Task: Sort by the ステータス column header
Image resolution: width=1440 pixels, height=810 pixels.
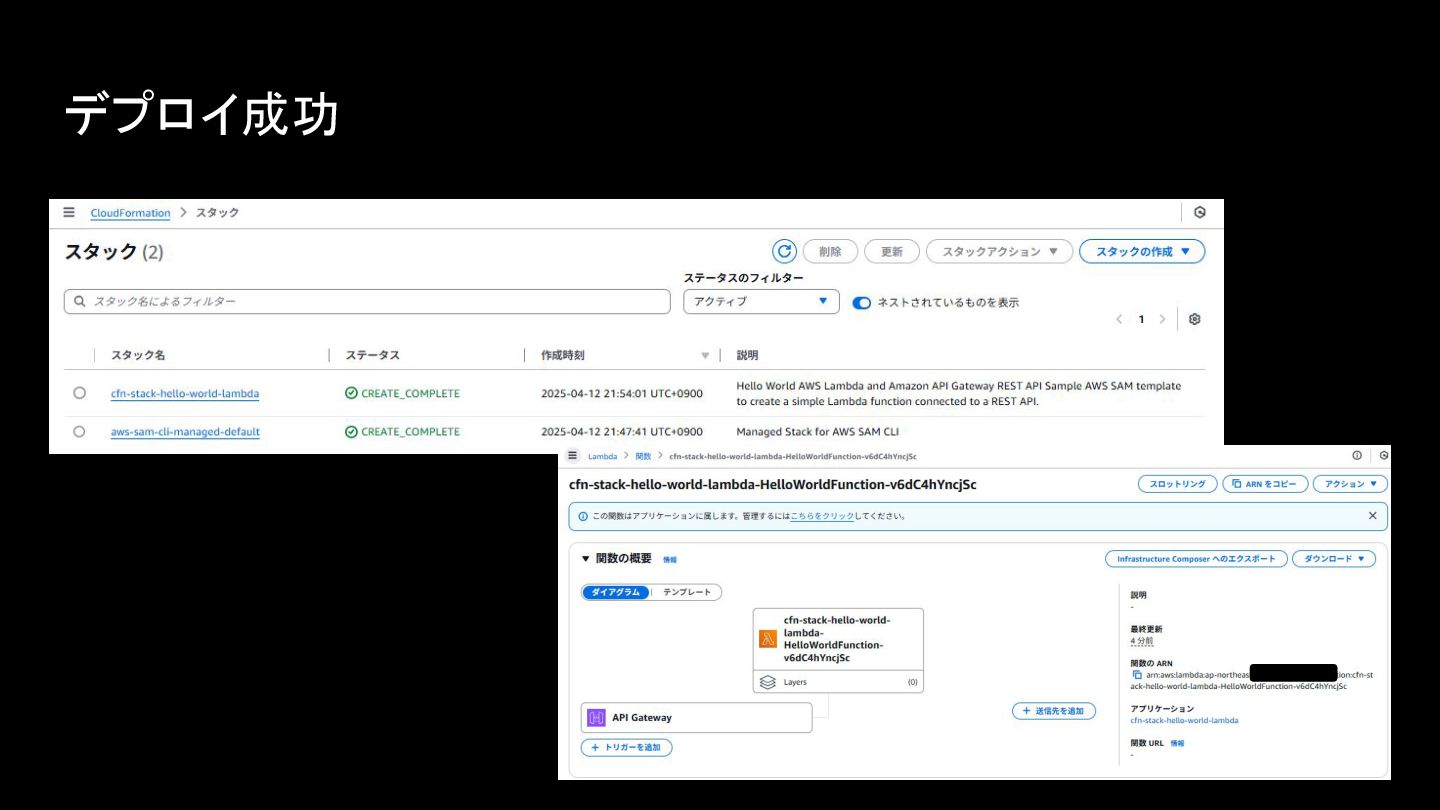Action: point(372,355)
